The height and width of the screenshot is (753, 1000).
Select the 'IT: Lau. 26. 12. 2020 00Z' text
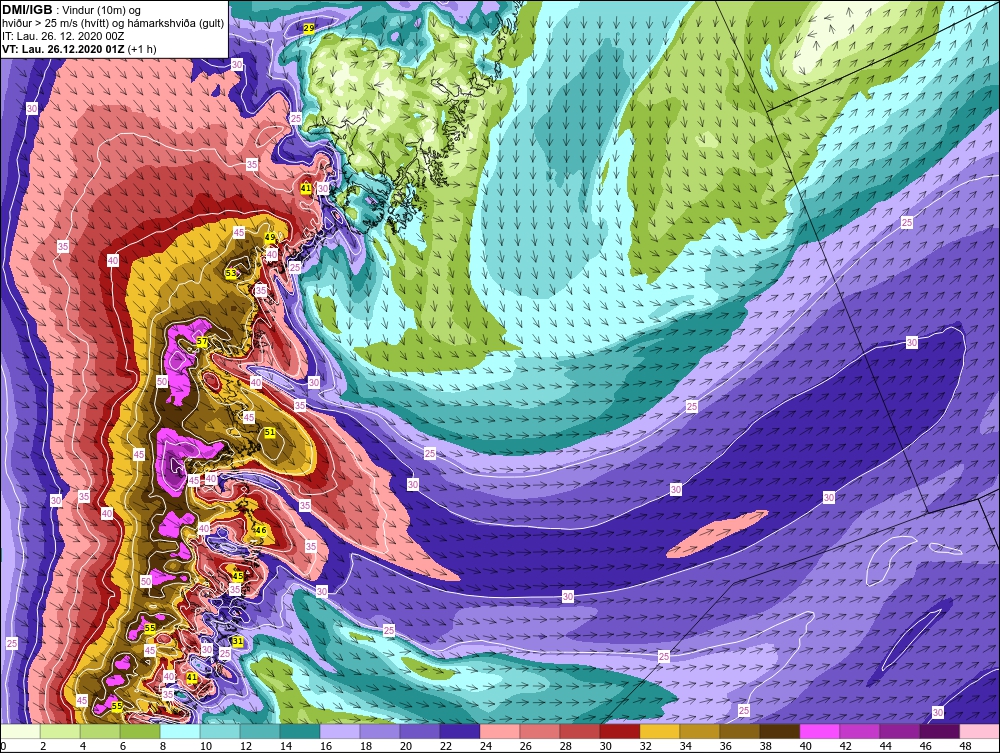63,36
